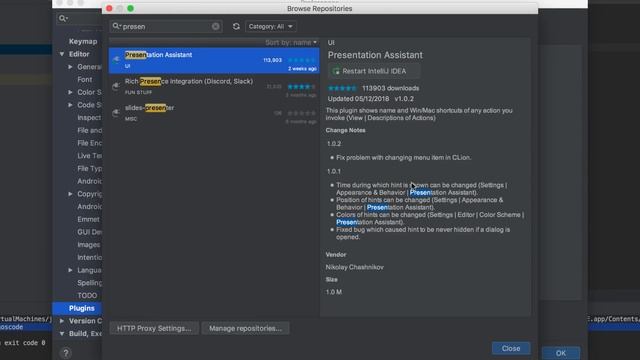The width and height of the screenshot is (640, 360).
Task: Expand the Color Scheme settings node
Action: point(70,92)
